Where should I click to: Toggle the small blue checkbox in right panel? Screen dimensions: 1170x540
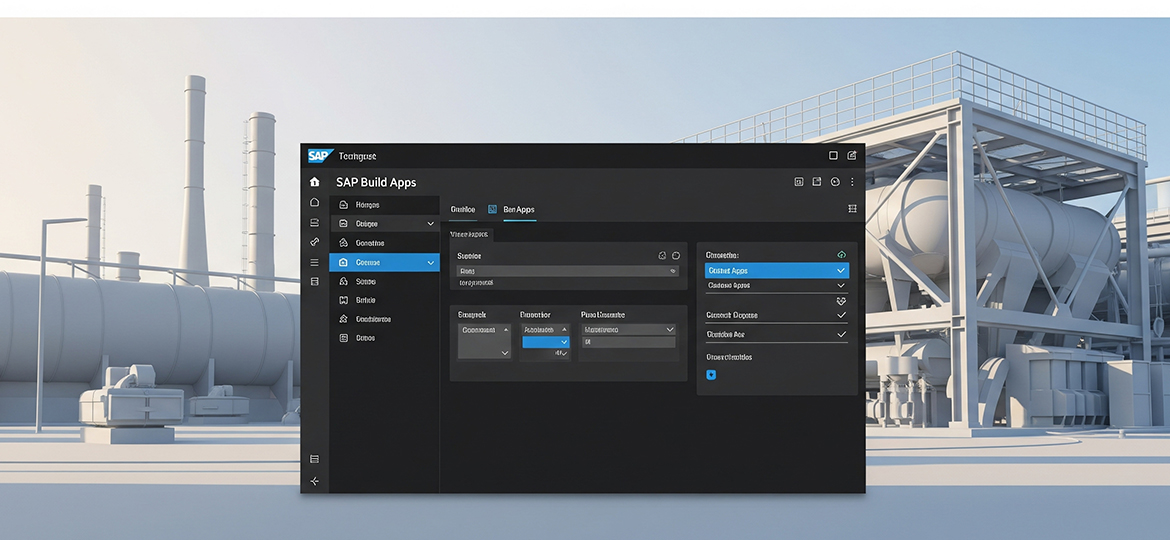tap(712, 375)
